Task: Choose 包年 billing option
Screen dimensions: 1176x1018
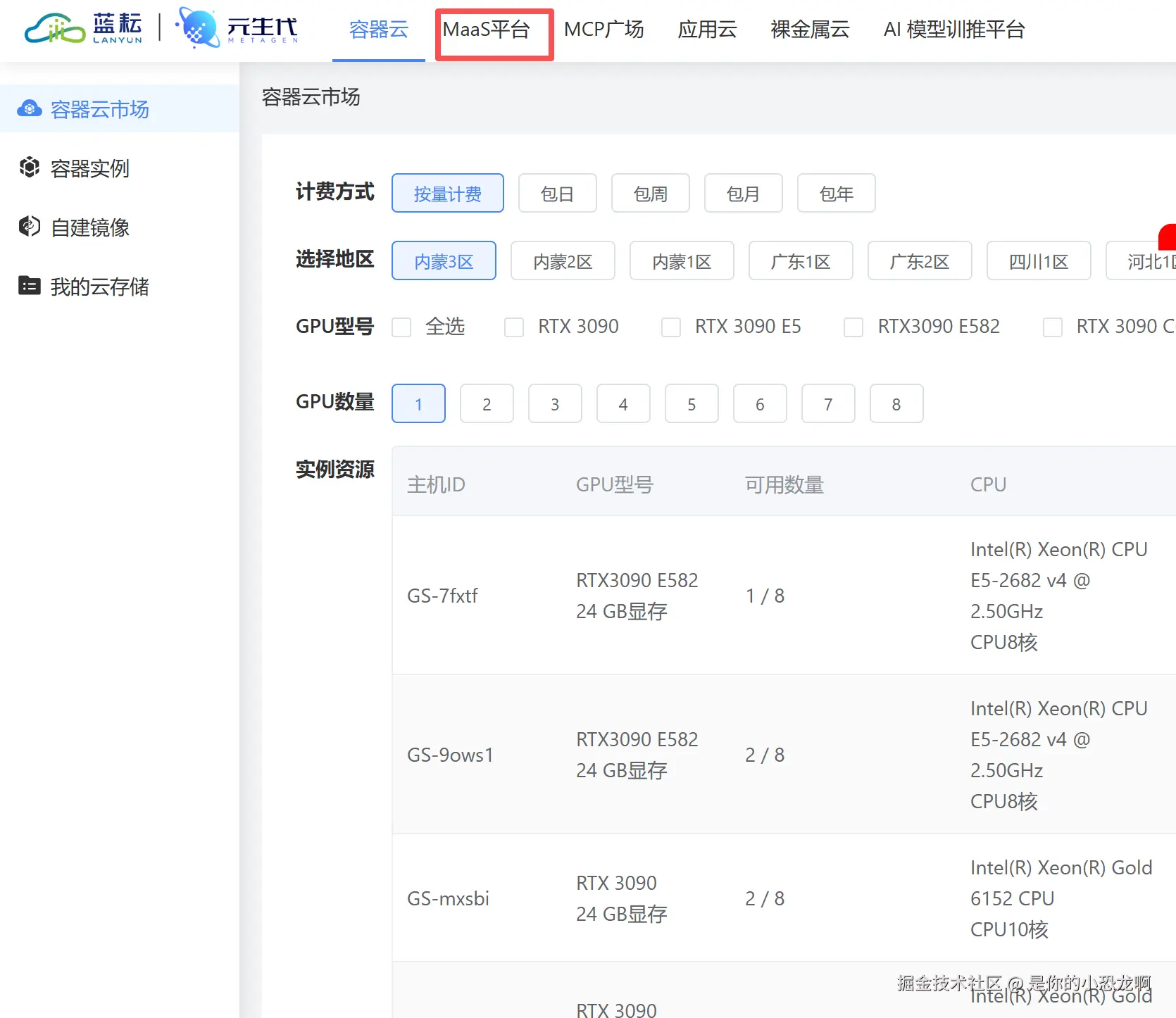Action: [837, 193]
